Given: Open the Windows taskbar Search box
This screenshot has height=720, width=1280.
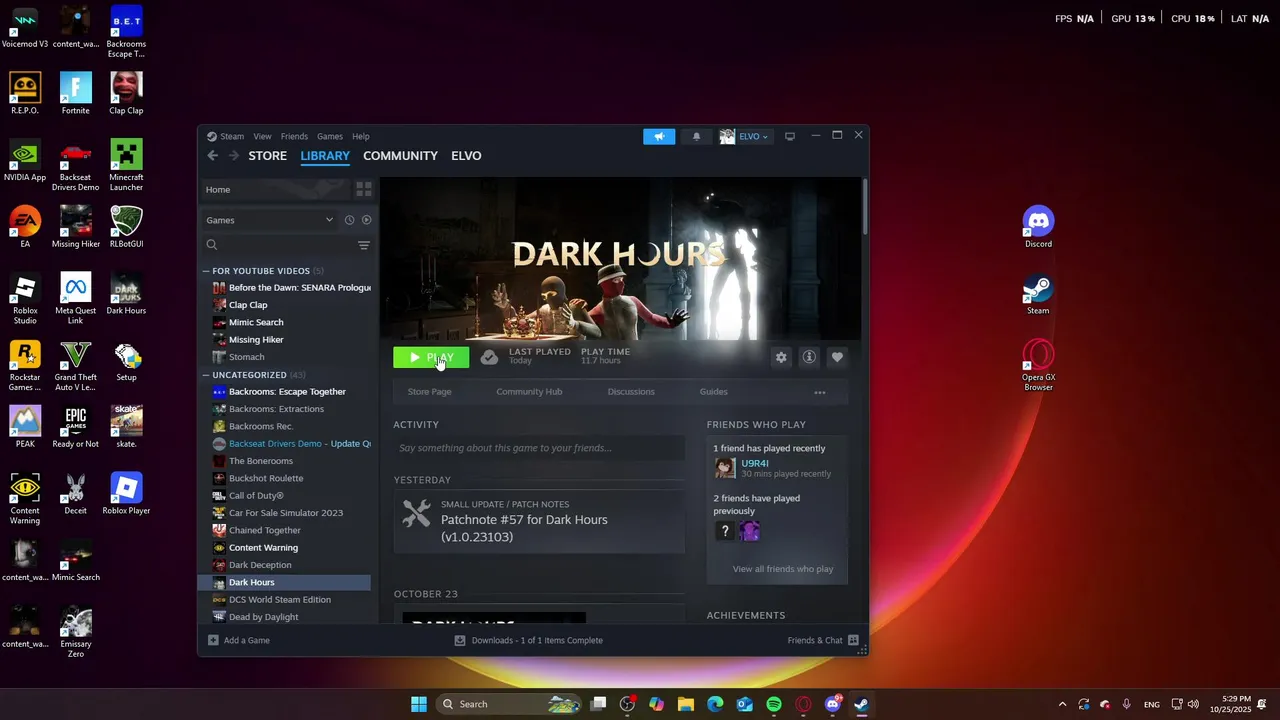Looking at the screenshot, I should click(510, 704).
